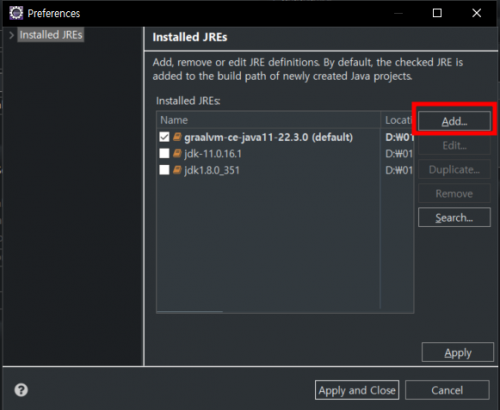Viewport: 500px width, 410px height.
Task: Click the graalvm-ce-java11 JRE library icon
Action: (177, 137)
